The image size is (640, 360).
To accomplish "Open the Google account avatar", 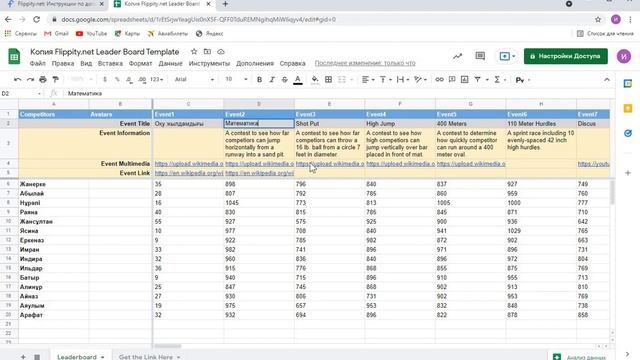I will 624,56.
